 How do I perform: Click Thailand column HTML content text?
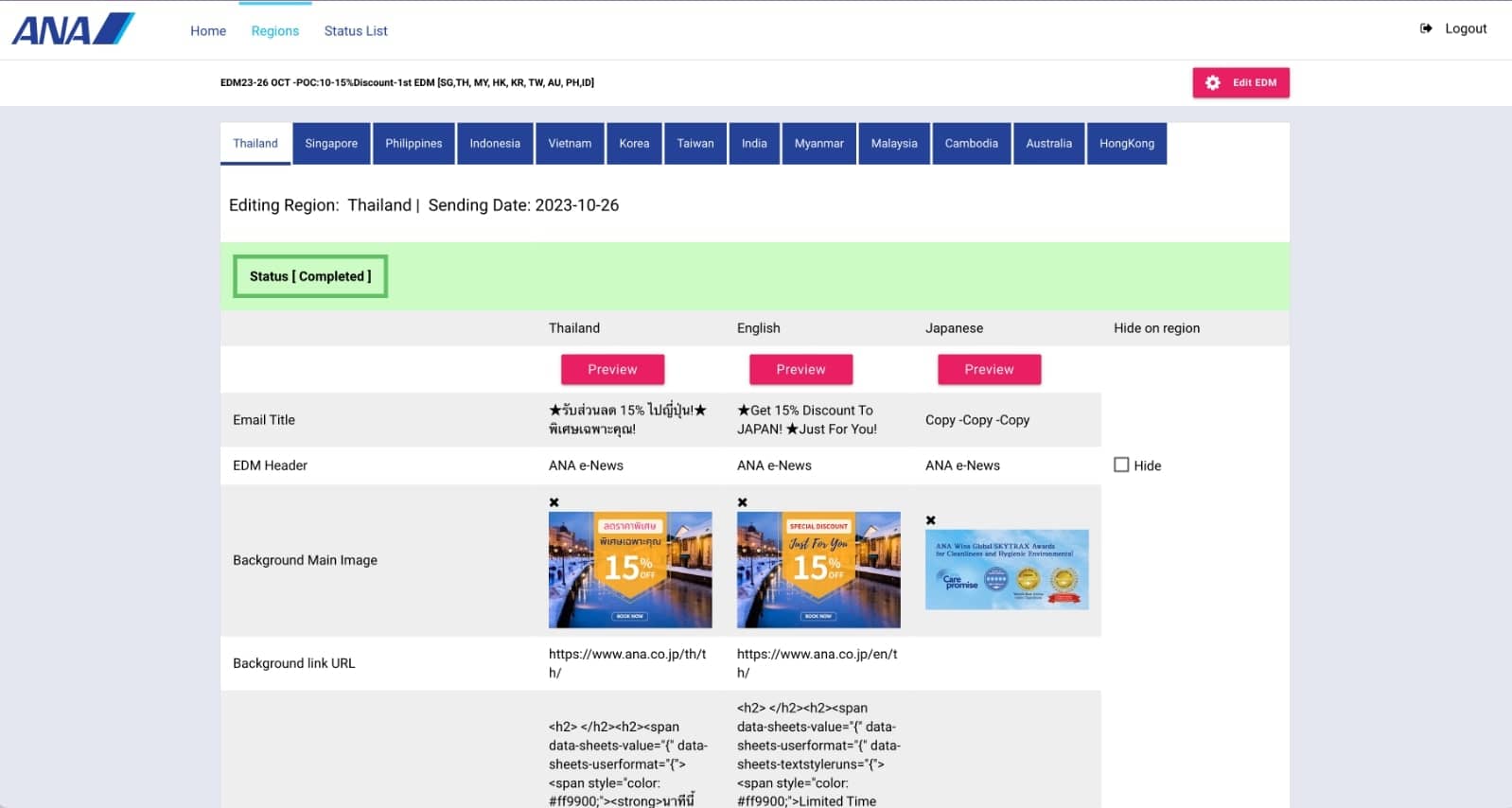628,764
